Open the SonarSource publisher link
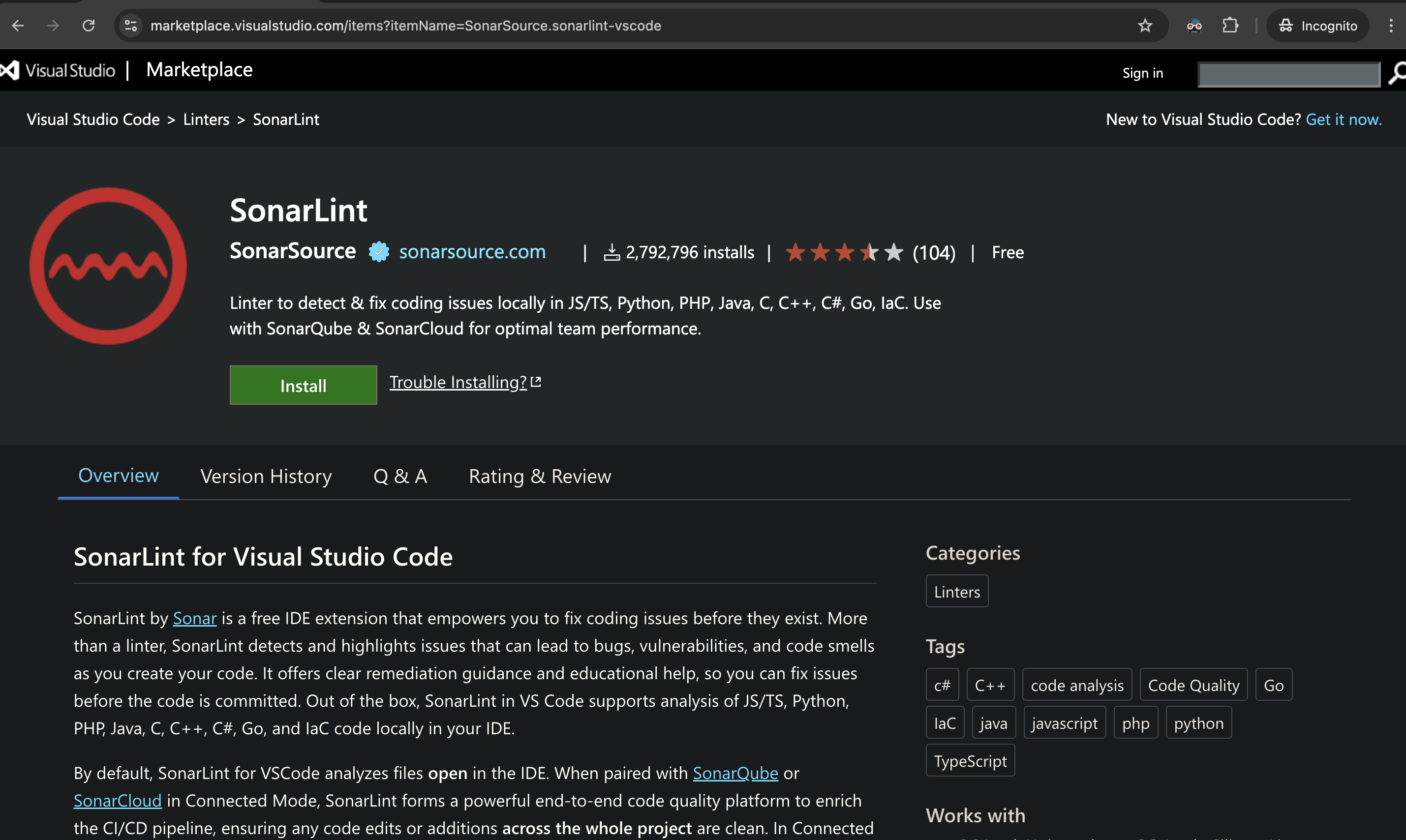This screenshot has width=1406, height=840. click(x=293, y=251)
